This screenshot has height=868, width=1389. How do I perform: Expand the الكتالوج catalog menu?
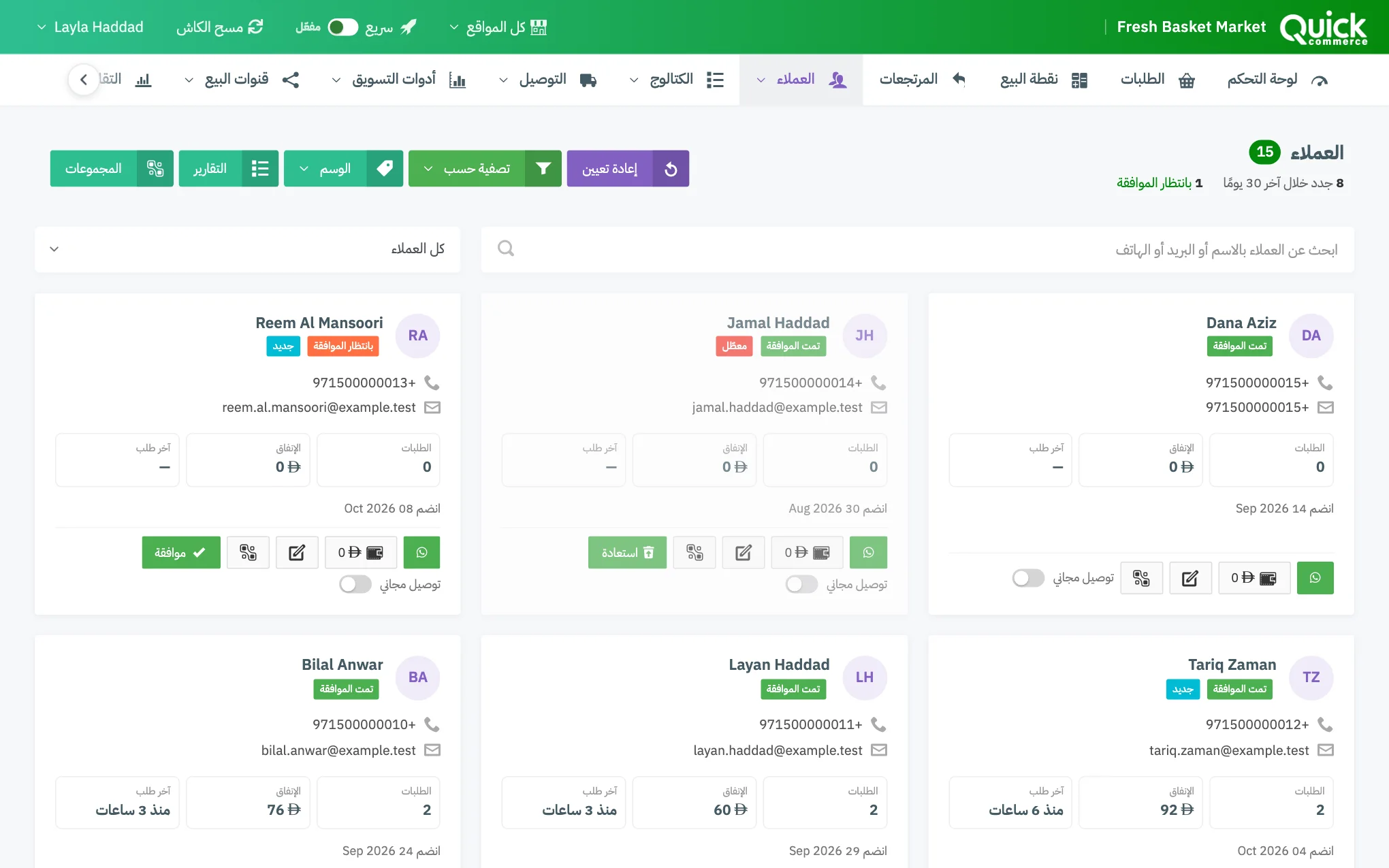677,80
